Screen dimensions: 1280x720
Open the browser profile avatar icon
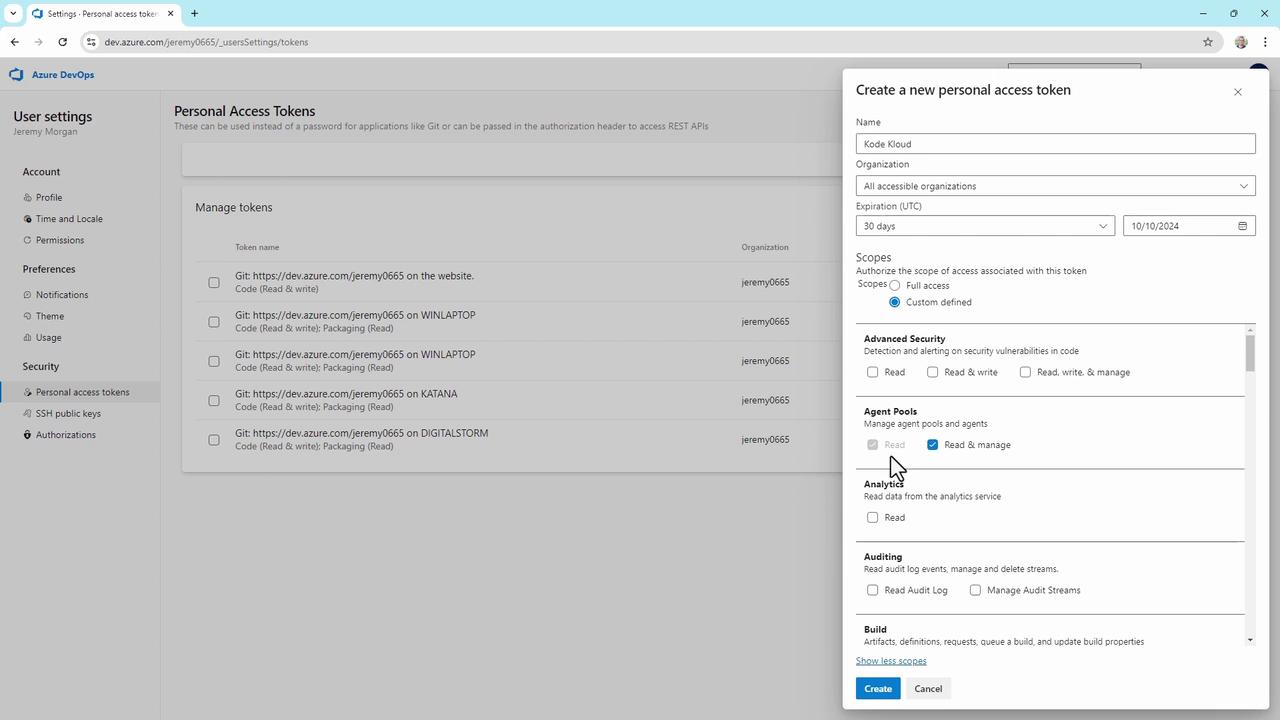[x=1241, y=42]
